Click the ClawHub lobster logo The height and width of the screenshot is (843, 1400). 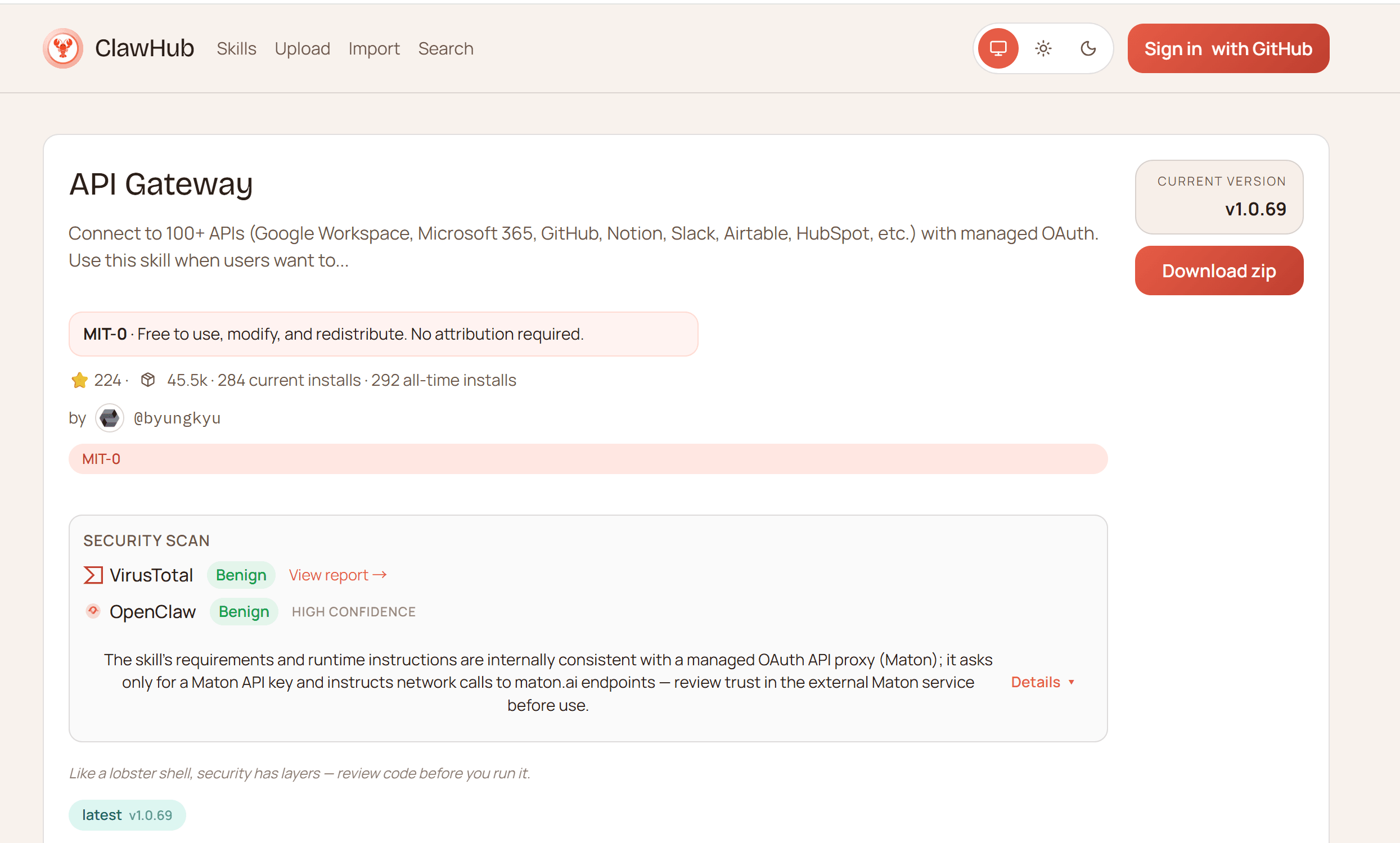(x=62, y=48)
